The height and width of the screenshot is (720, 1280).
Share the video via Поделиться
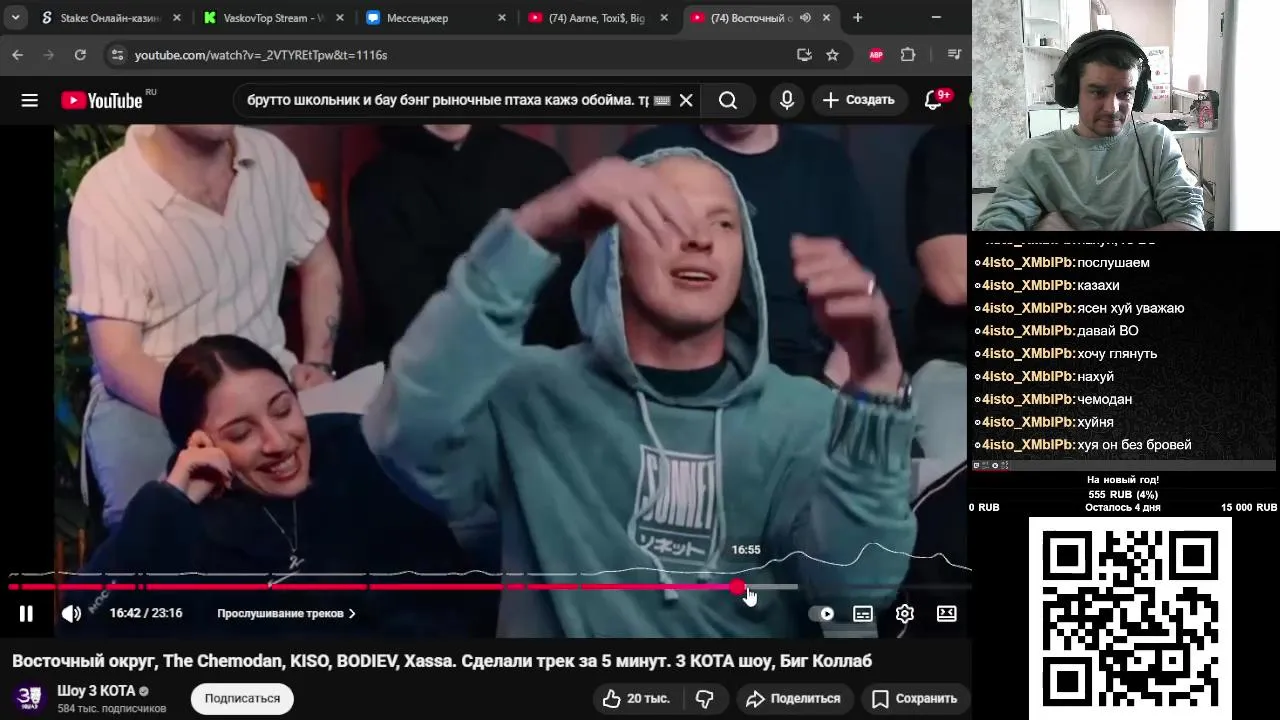(x=793, y=698)
